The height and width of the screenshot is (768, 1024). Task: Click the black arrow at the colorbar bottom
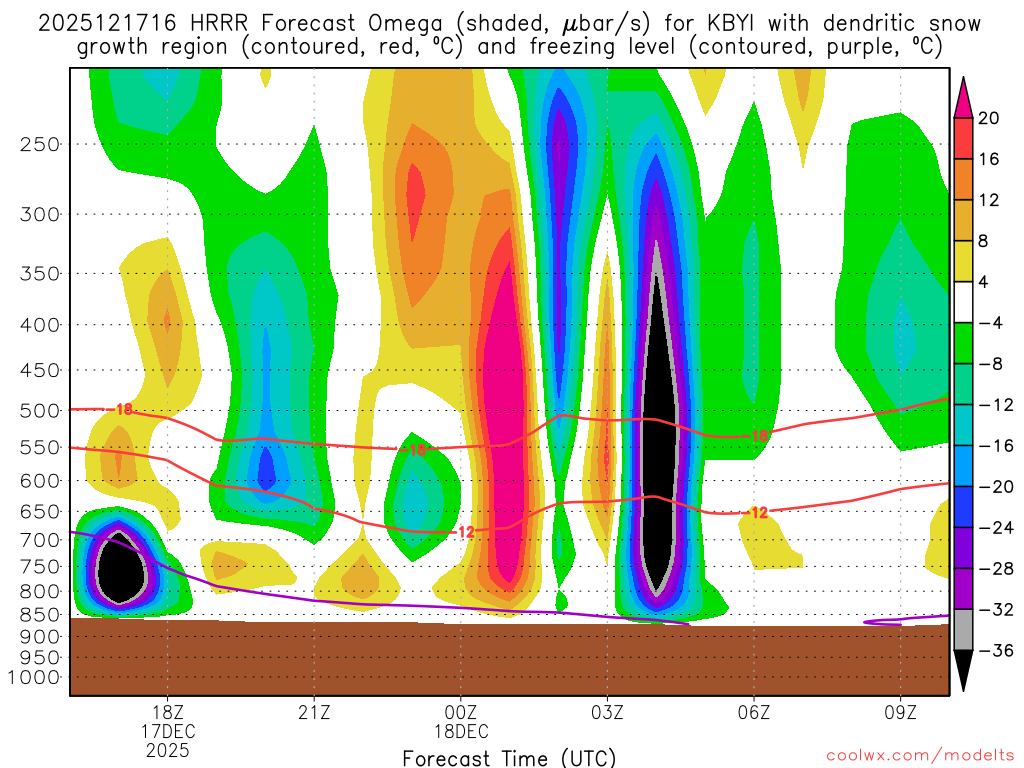click(x=963, y=671)
